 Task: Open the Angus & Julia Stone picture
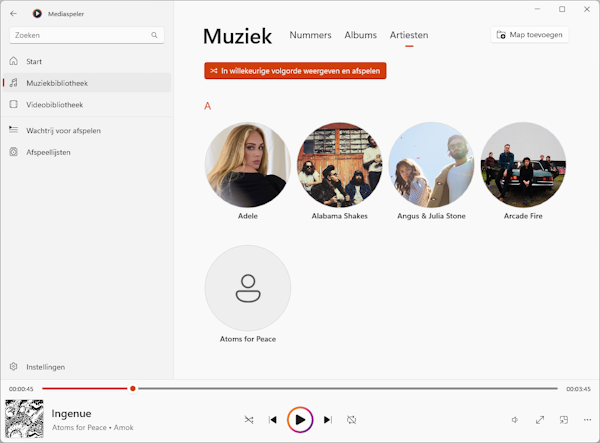click(x=431, y=165)
